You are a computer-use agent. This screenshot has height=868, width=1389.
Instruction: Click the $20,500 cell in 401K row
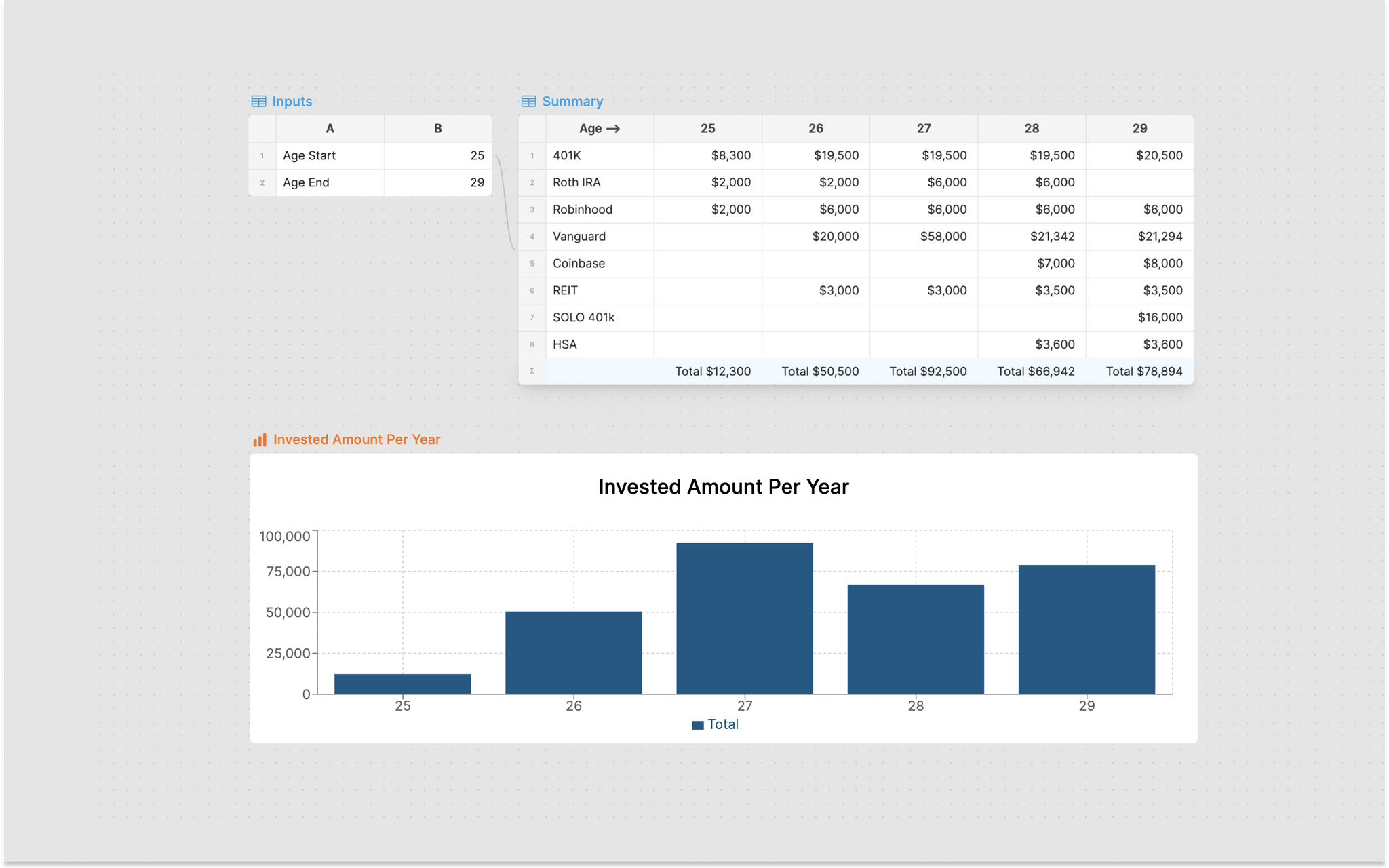(1139, 155)
